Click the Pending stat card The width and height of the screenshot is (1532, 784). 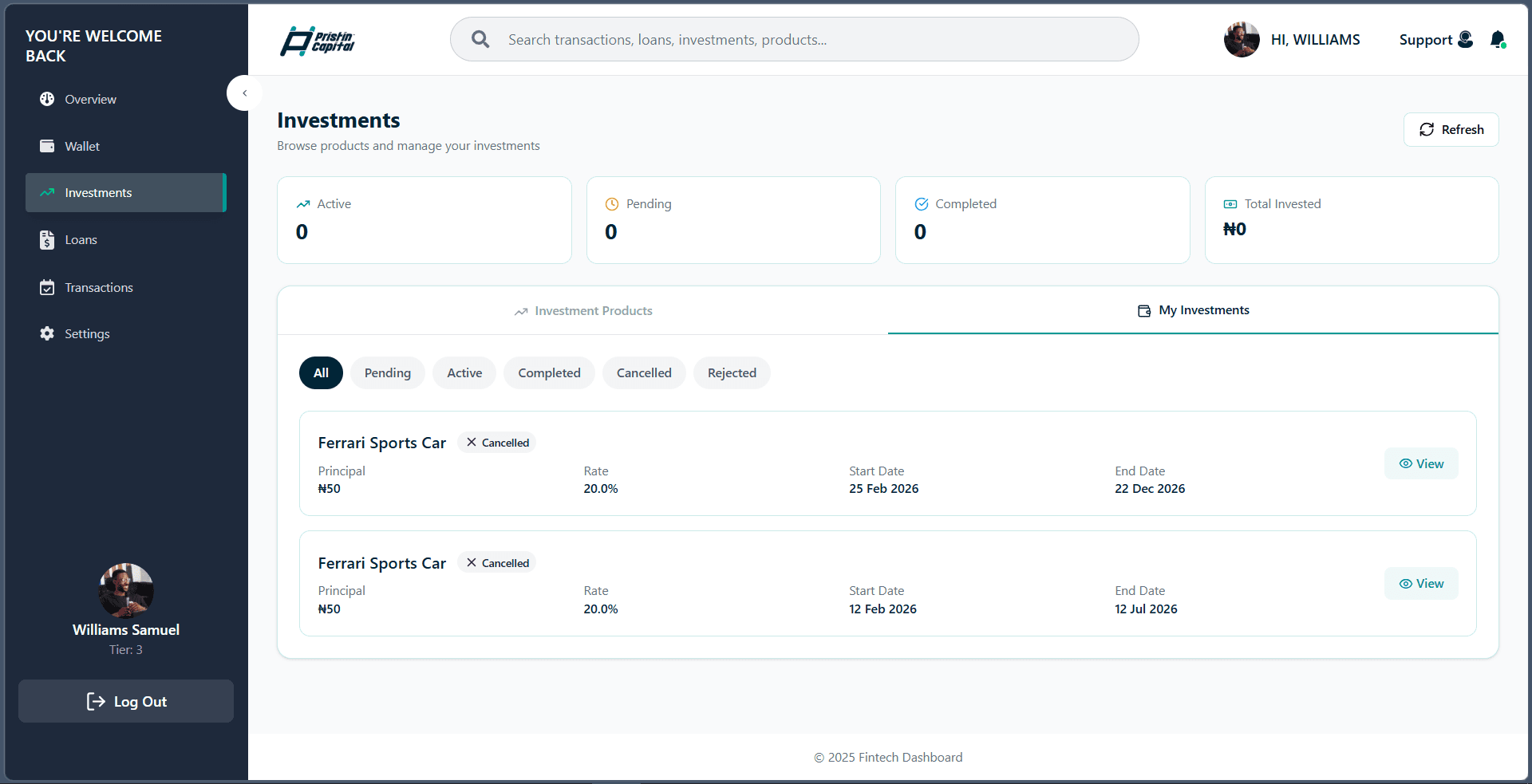[733, 220]
